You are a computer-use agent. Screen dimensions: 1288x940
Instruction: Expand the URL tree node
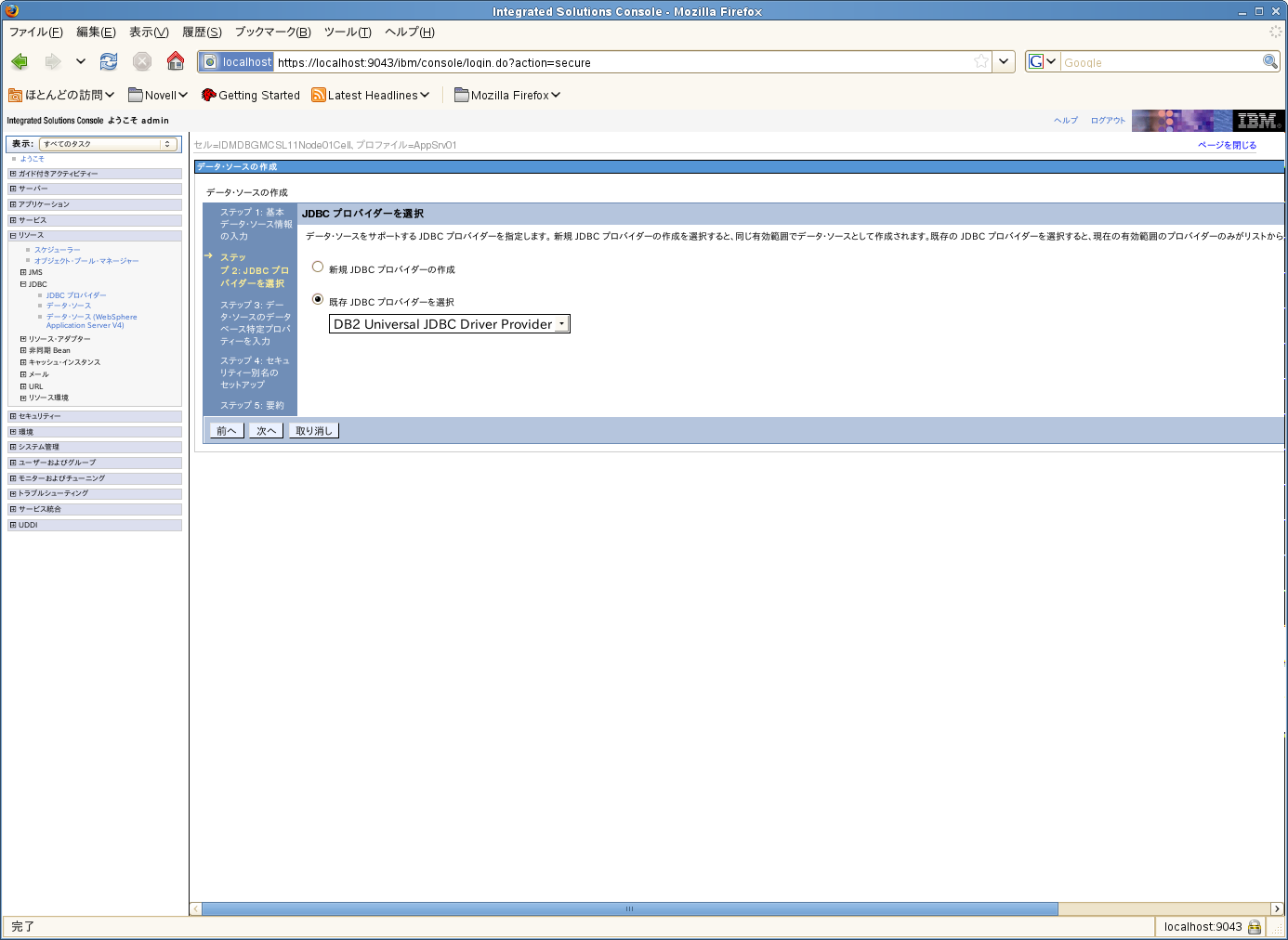coord(23,386)
